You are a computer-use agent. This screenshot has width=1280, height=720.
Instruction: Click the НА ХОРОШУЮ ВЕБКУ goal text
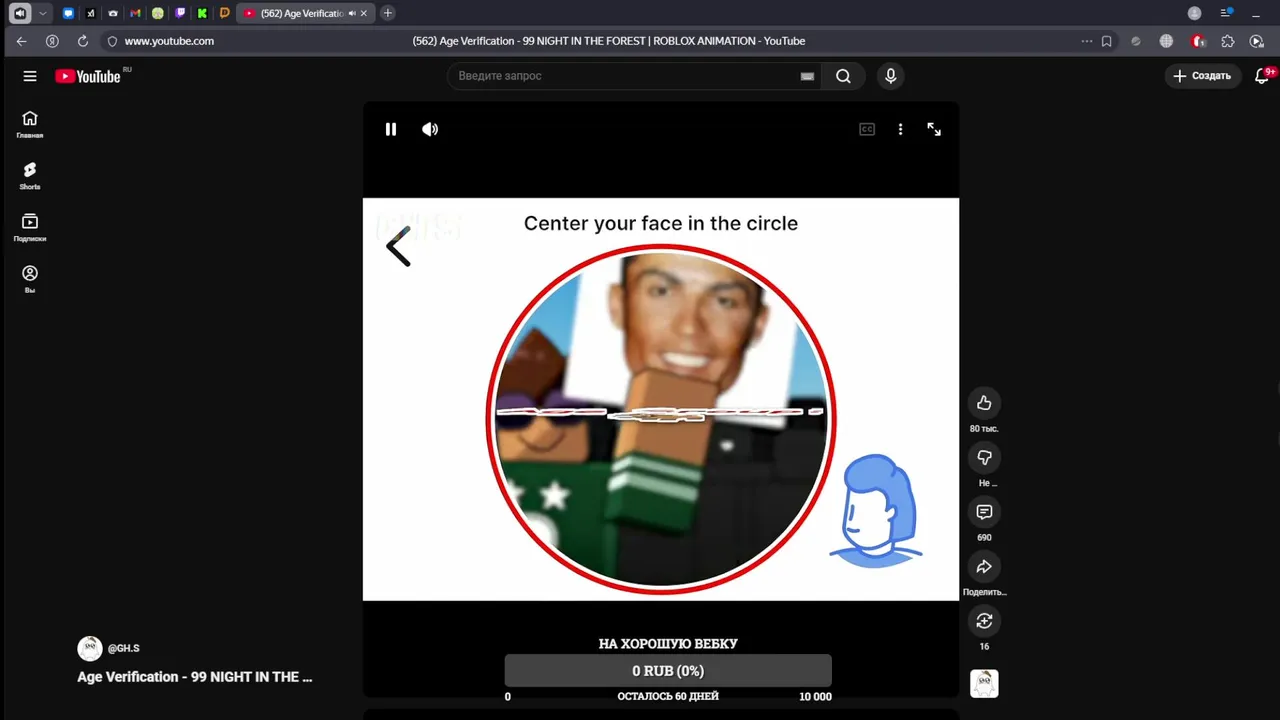(668, 644)
